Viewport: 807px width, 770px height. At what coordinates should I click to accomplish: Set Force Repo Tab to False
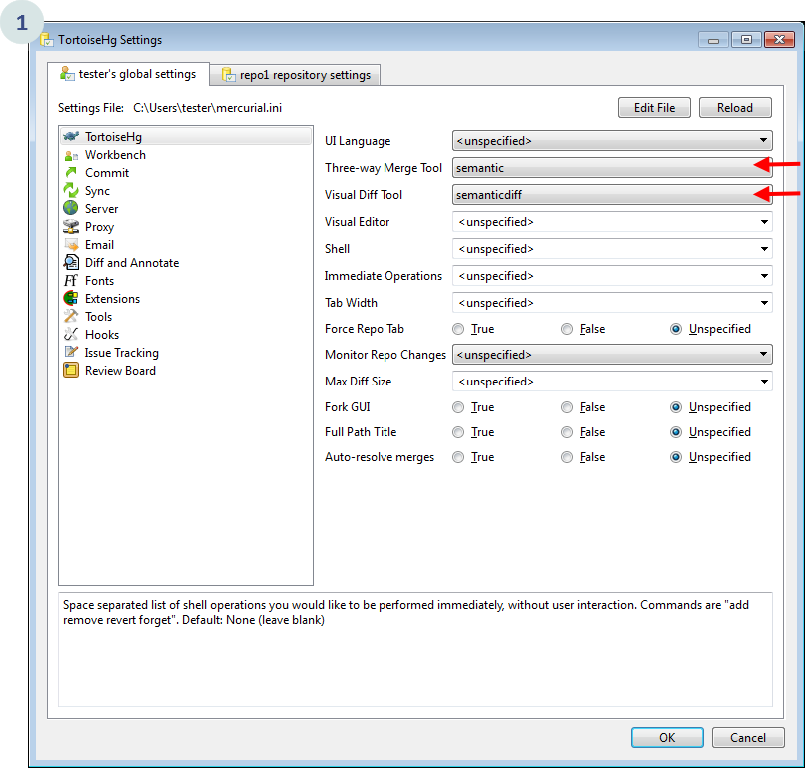coord(567,329)
